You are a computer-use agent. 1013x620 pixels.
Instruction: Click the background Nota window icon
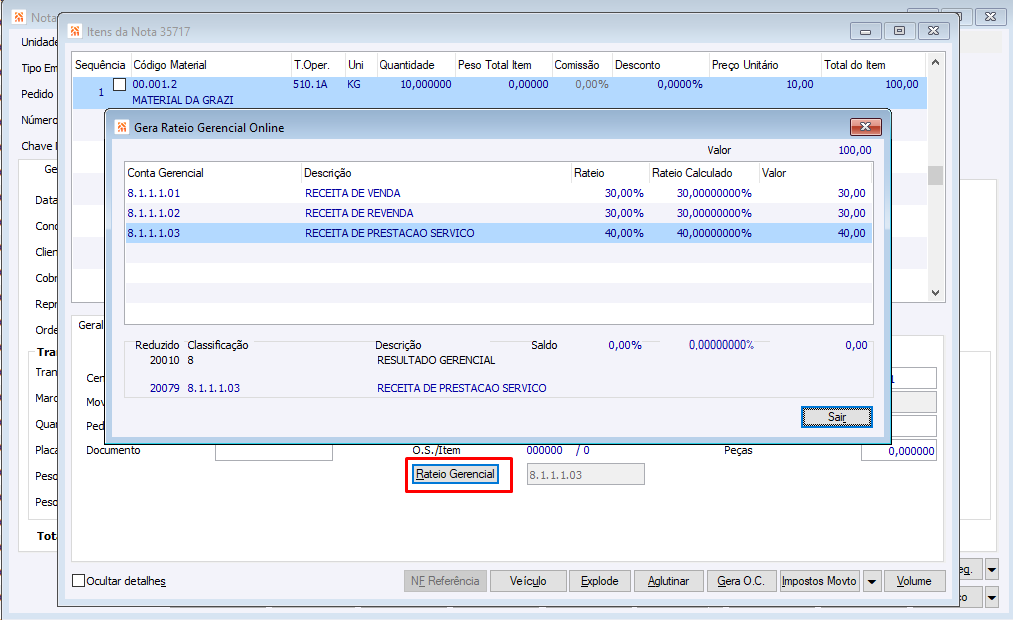click(x=19, y=17)
